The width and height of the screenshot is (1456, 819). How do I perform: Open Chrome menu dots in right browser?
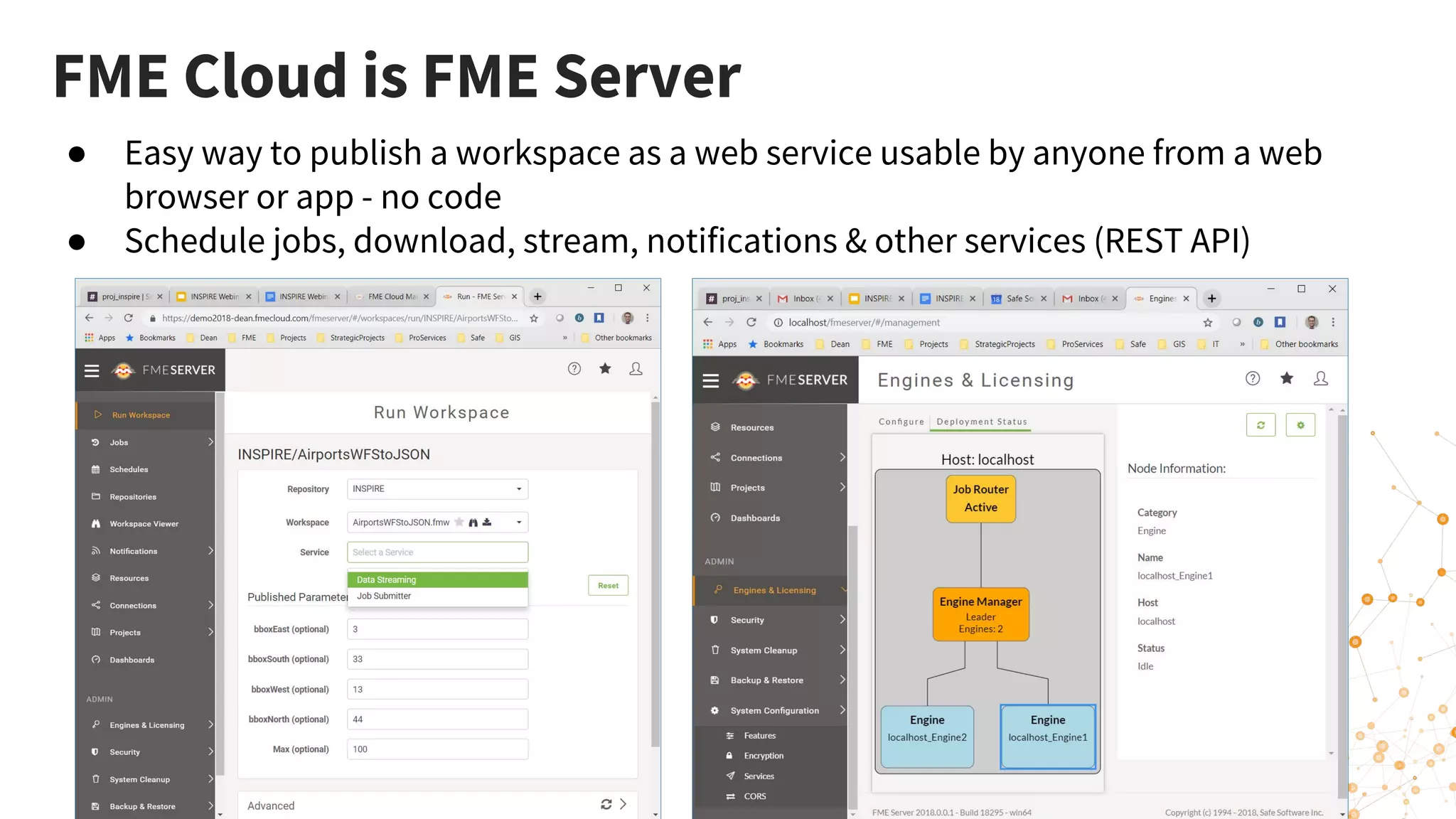(1333, 322)
